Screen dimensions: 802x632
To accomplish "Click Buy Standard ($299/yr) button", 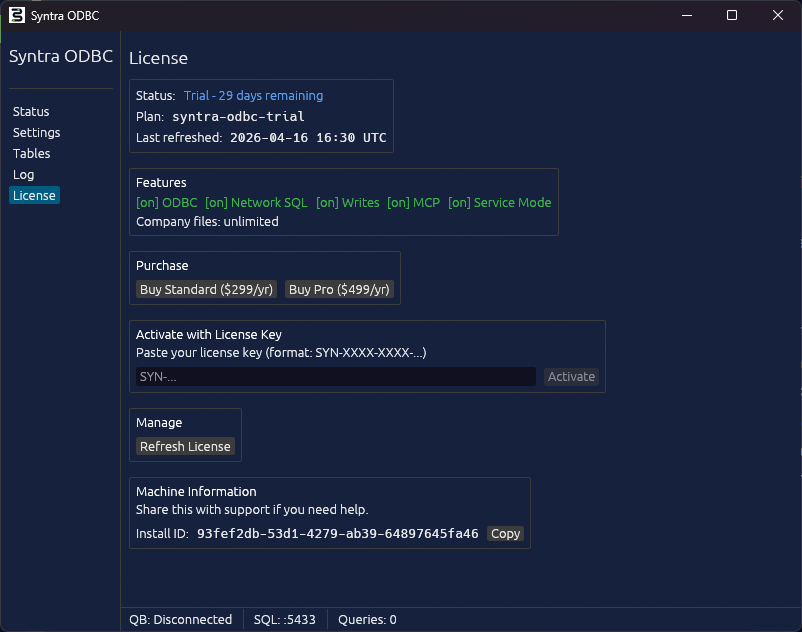I will (x=206, y=289).
